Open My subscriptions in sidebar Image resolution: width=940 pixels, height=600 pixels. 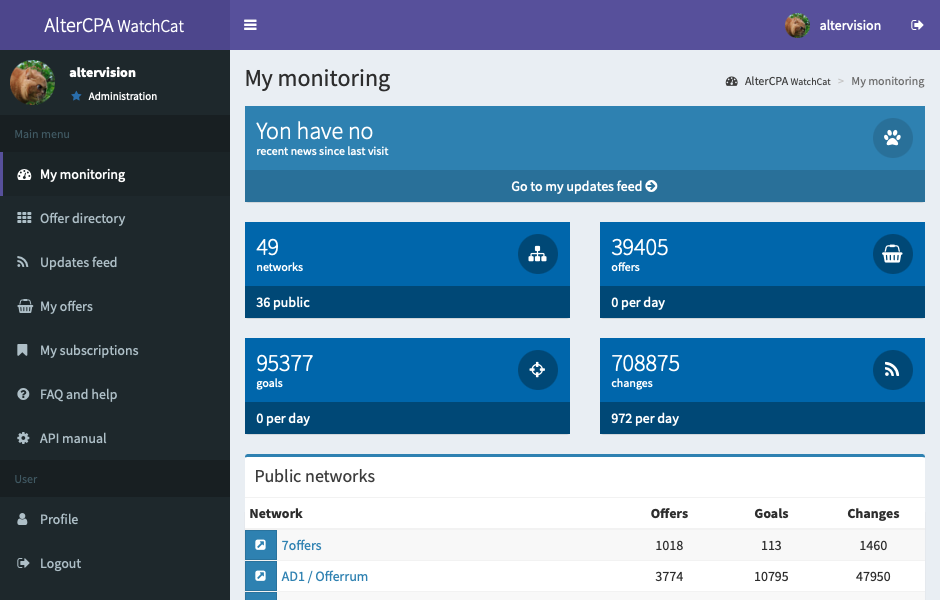[115, 350]
